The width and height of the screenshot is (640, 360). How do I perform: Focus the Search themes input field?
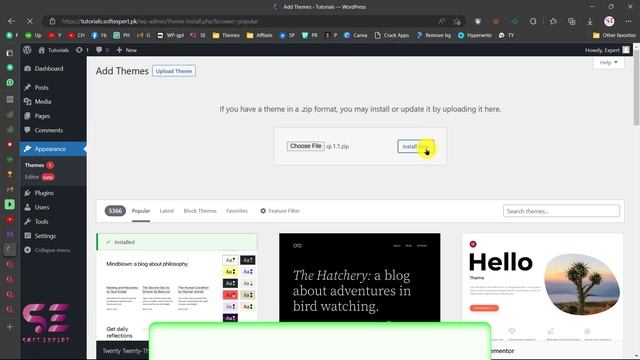click(x=561, y=211)
